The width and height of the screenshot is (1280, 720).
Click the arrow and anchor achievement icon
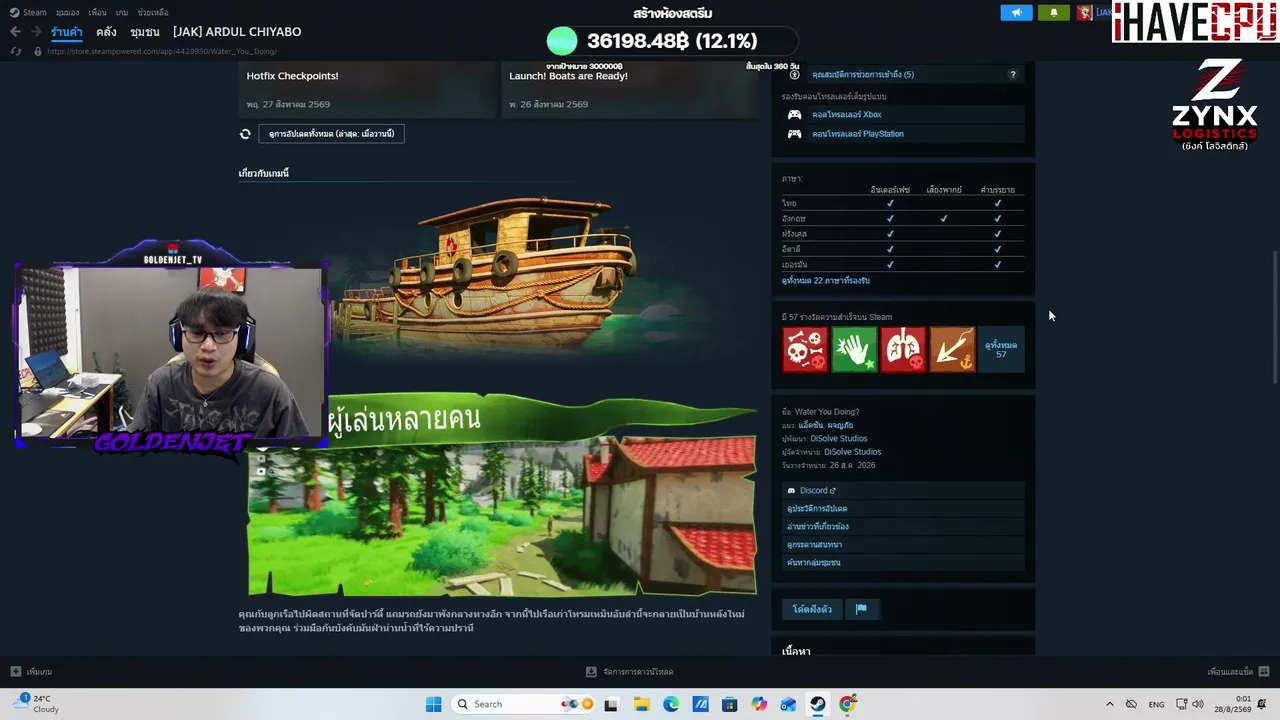[952, 349]
